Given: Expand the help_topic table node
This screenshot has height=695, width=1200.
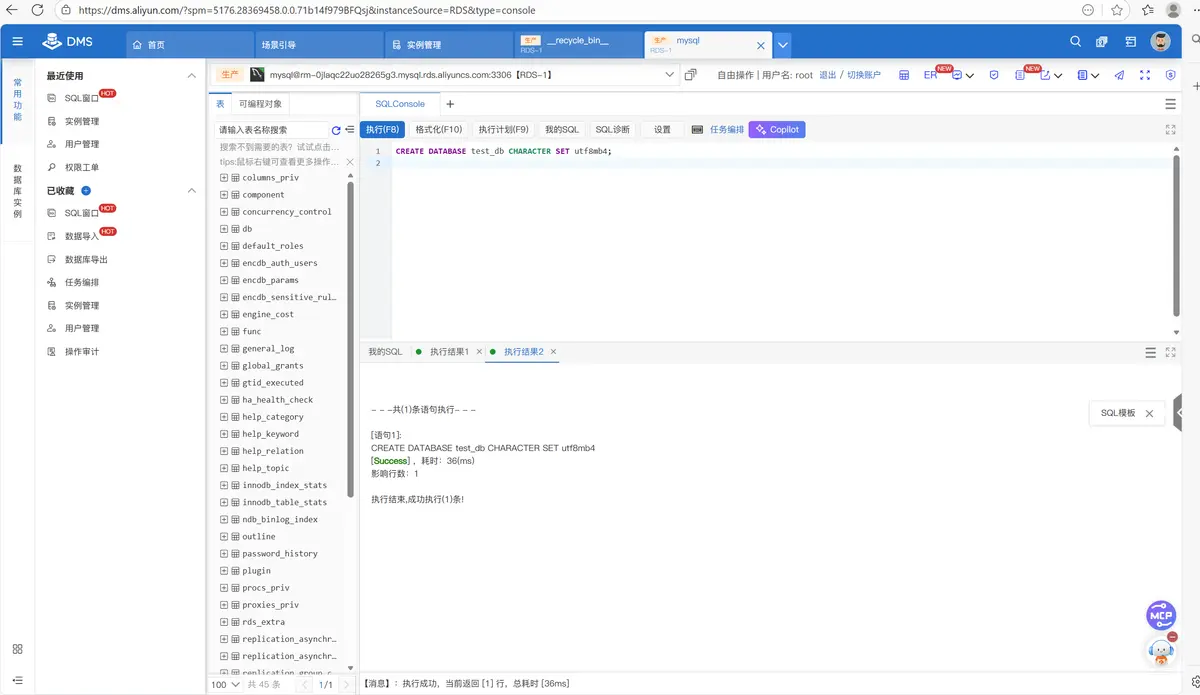Looking at the screenshot, I should pos(224,468).
